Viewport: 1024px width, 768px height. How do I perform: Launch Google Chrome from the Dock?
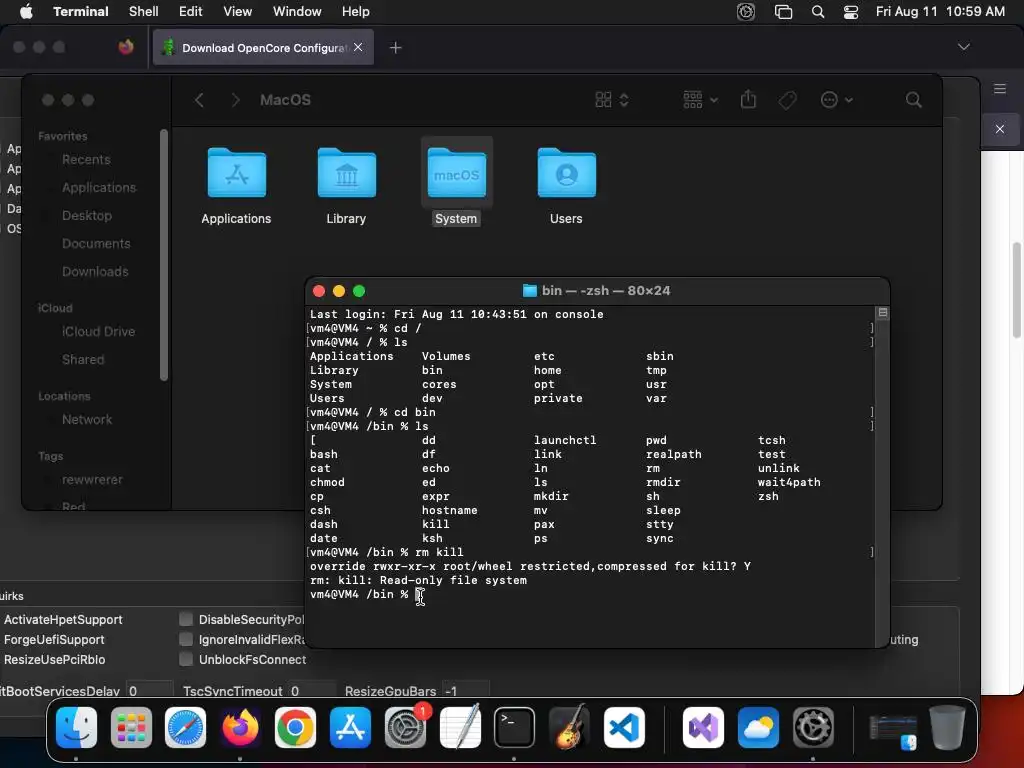295,727
